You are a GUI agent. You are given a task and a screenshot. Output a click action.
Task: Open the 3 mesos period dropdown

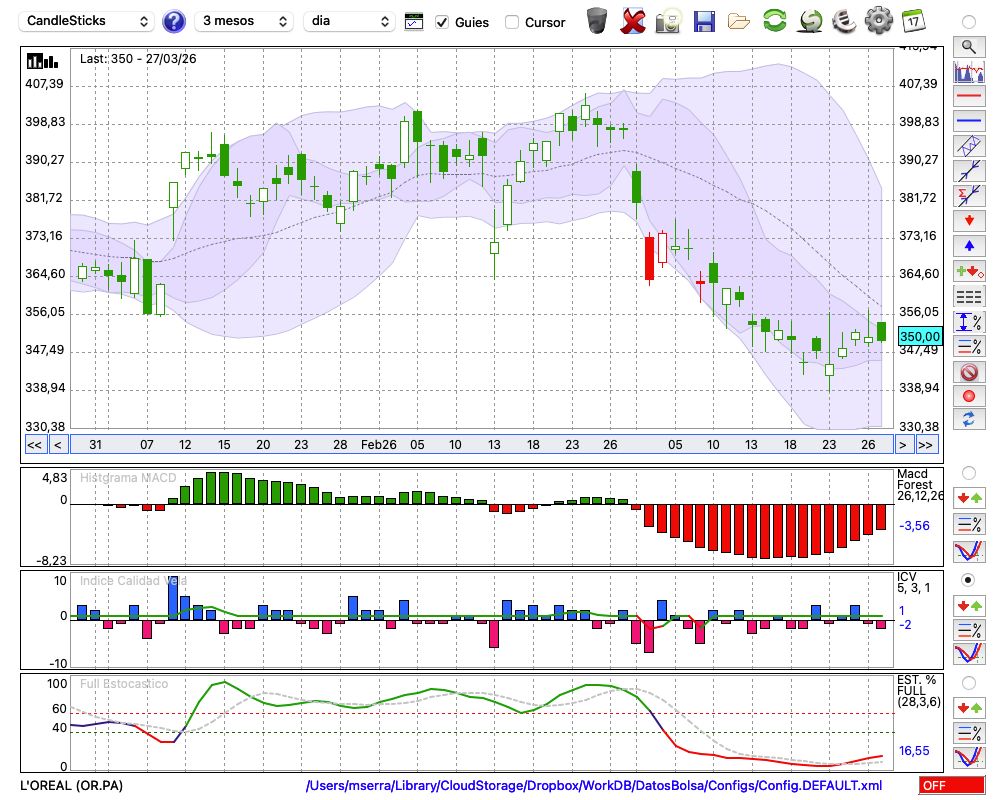tap(244, 21)
